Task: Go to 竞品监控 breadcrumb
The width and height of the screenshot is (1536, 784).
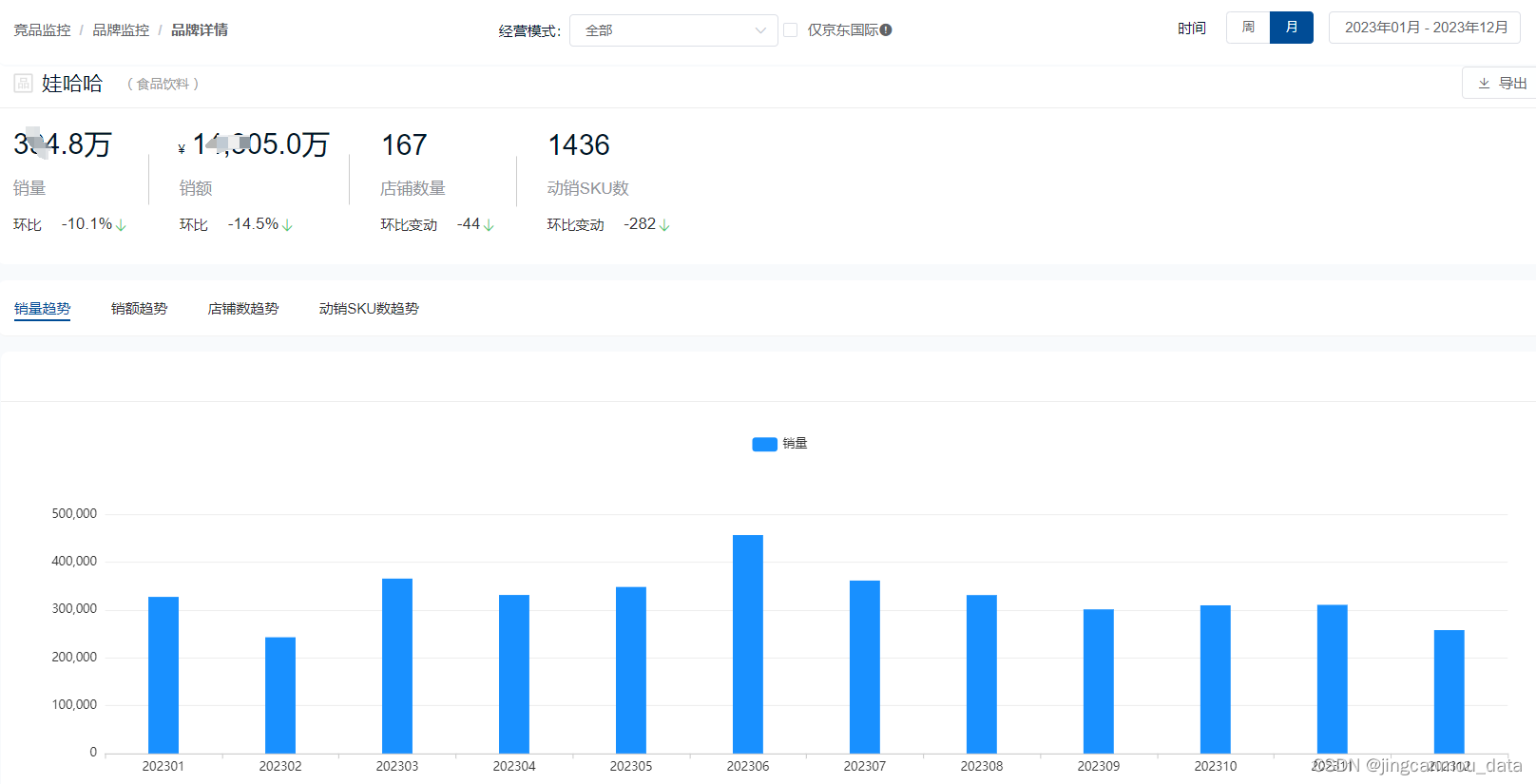Action: (x=43, y=30)
